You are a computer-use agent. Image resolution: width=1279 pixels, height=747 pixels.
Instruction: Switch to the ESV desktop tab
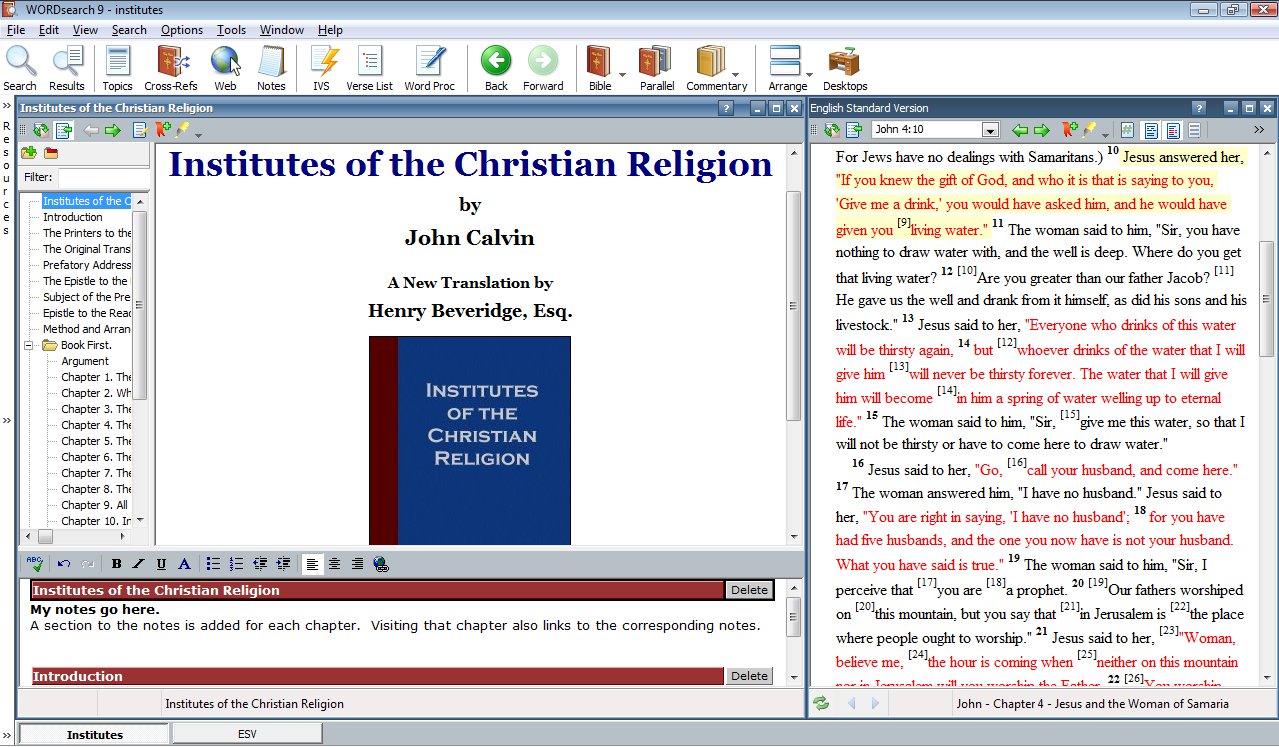(247, 734)
